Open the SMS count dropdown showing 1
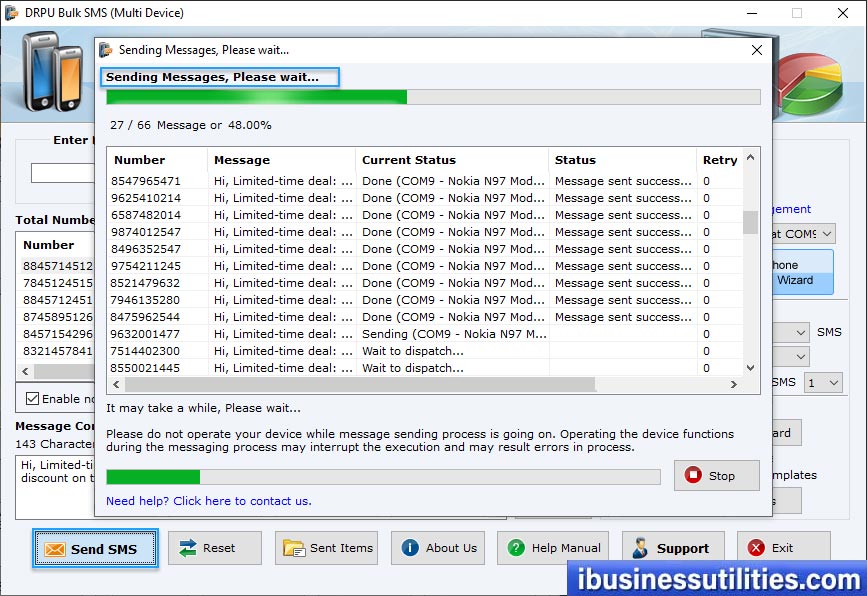The width and height of the screenshot is (867, 596). coord(823,383)
